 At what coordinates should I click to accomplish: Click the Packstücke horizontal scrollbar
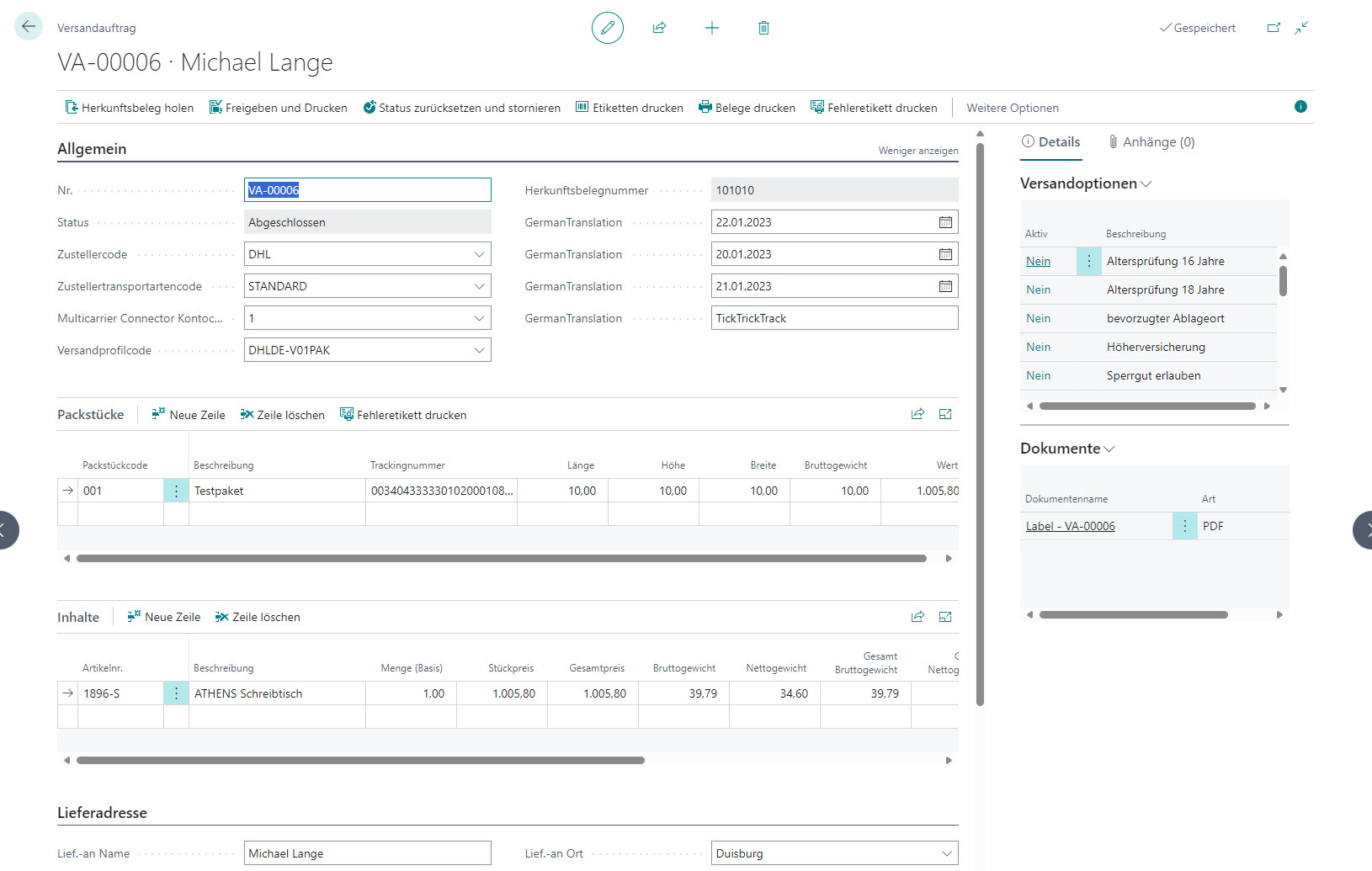pos(501,558)
